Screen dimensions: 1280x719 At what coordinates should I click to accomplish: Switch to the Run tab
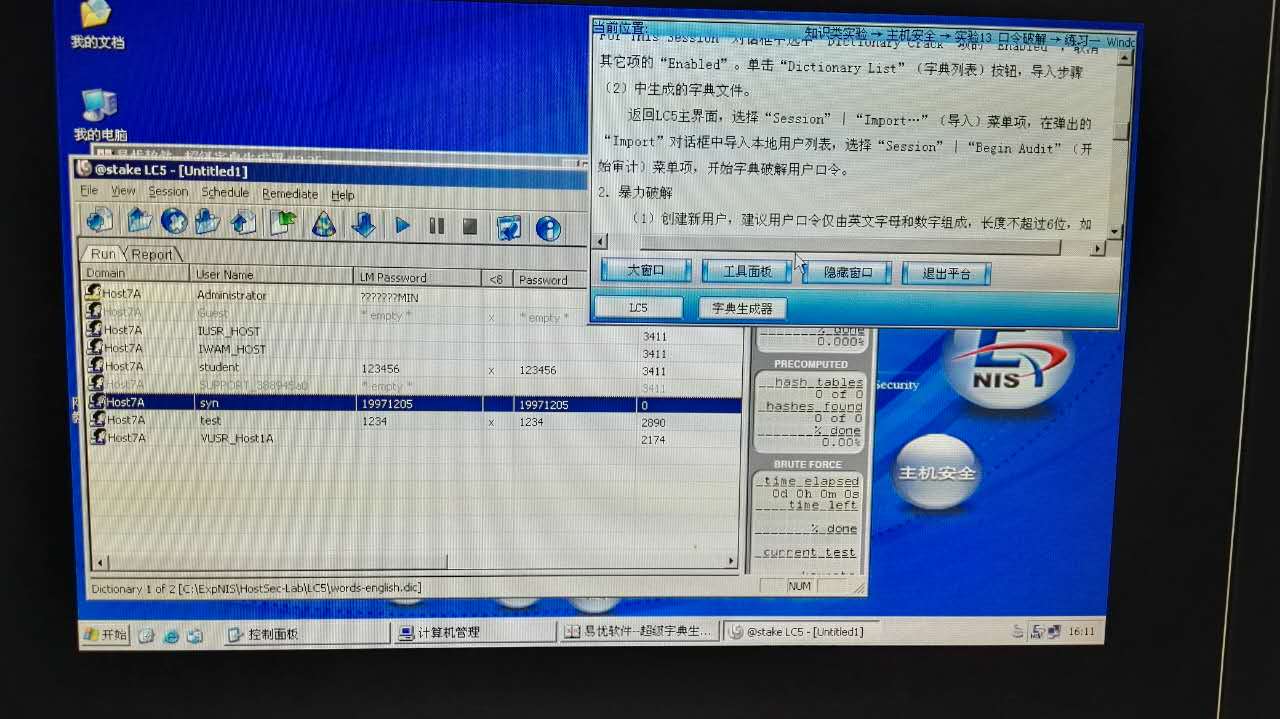[x=104, y=254]
